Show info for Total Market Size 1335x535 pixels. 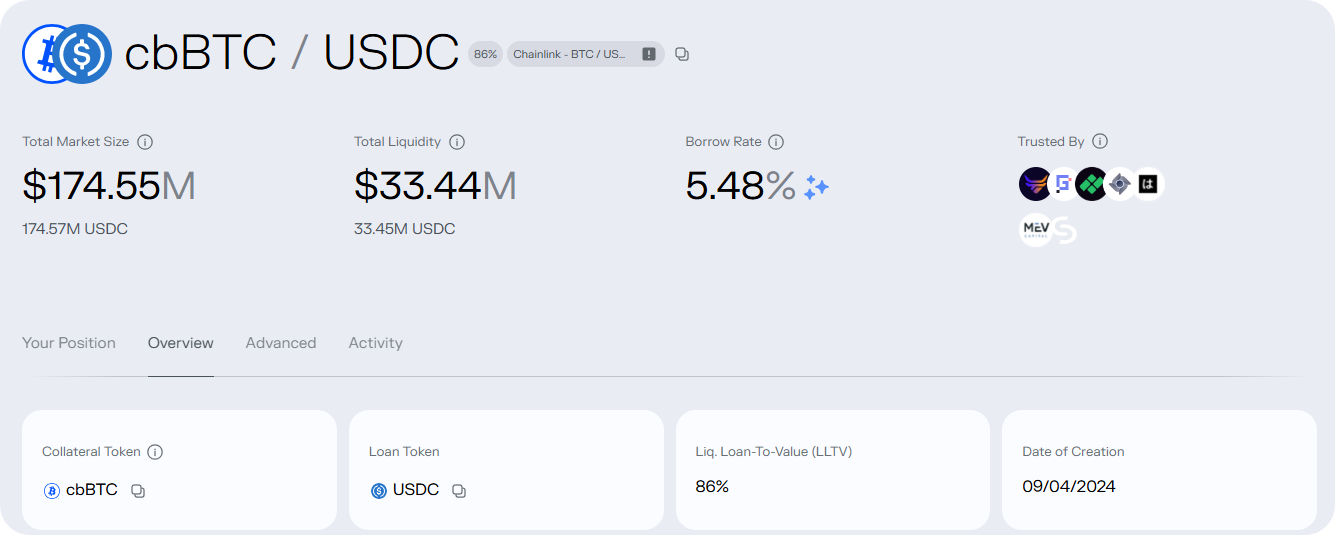click(x=145, y=142)
